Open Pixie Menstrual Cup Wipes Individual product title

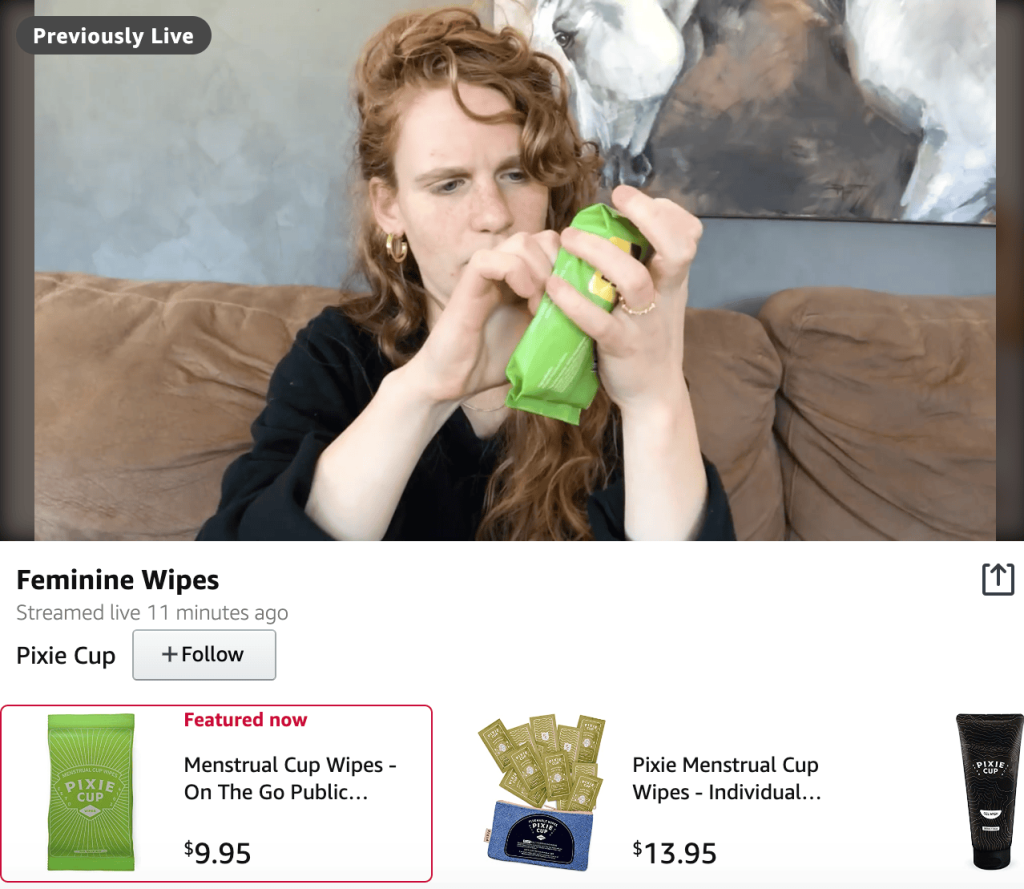click(x=727, y=778)
